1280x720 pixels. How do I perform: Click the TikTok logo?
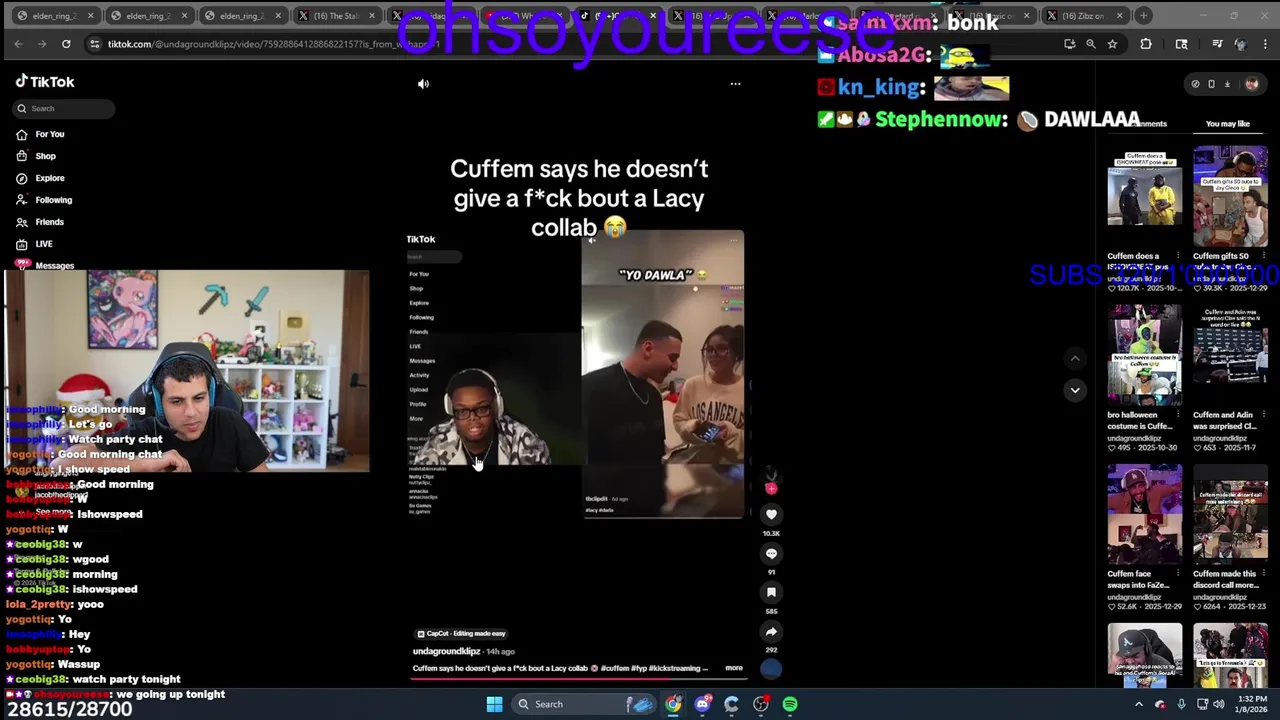(x=45, y=82)
